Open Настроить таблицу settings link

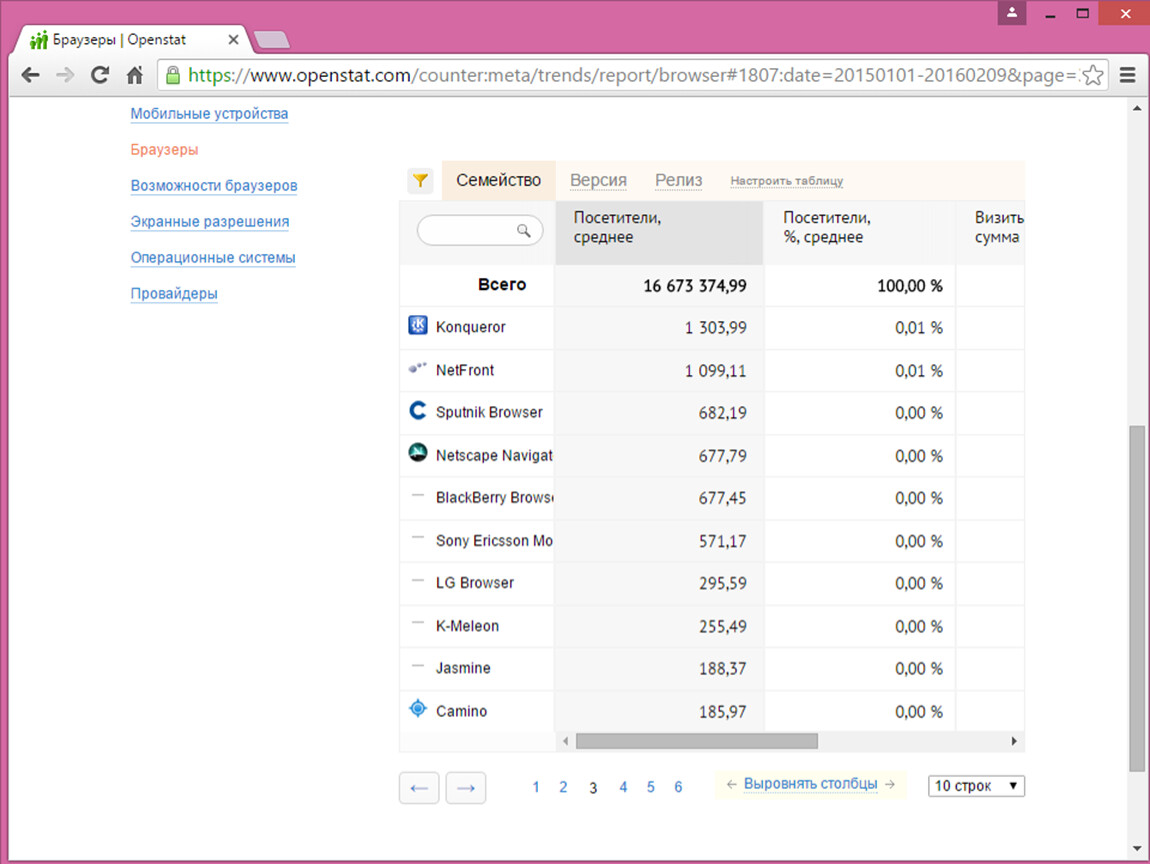[786, 181]
